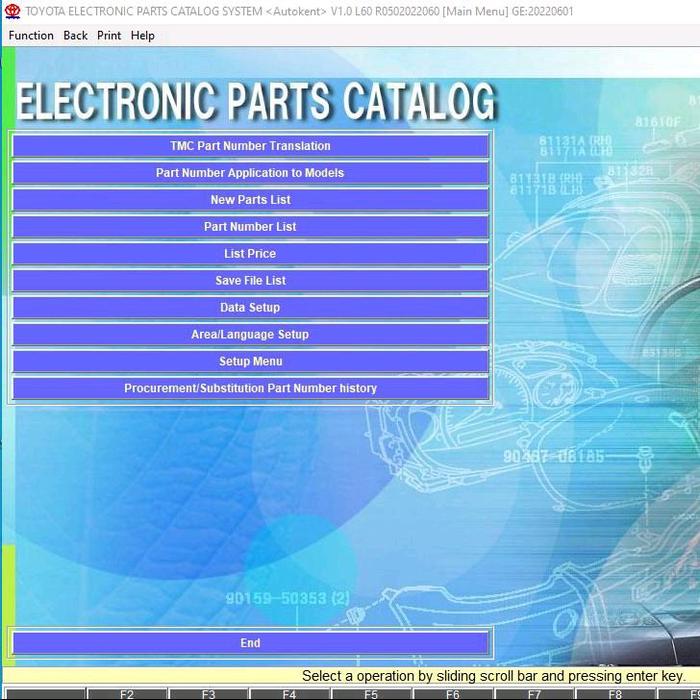
Task: Launch Data Setup
Action: pos(250,308)
